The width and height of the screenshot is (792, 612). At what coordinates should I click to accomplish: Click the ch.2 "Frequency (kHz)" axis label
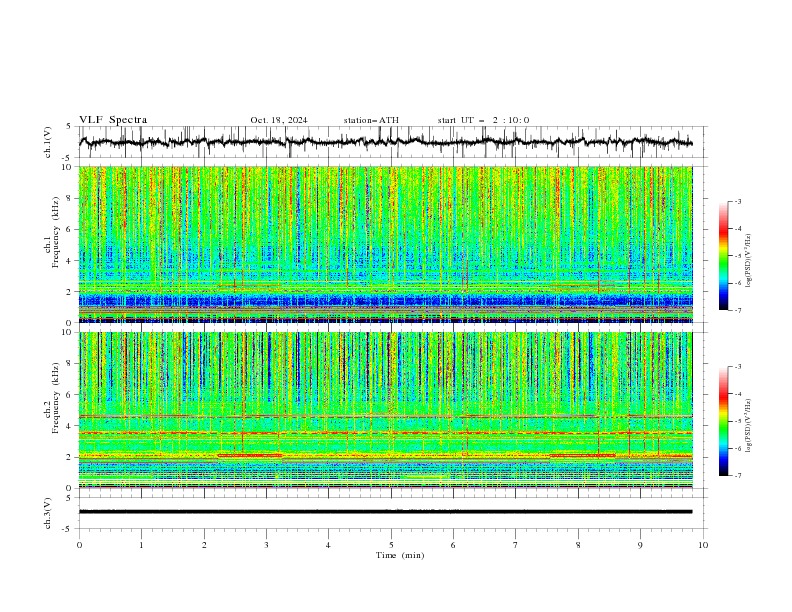click(56, 397)
